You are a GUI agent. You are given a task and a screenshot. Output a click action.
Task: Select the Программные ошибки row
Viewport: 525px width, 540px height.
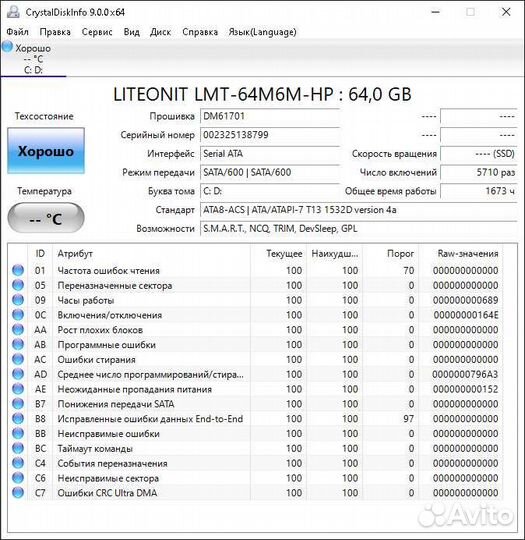(x=255, y=344)
